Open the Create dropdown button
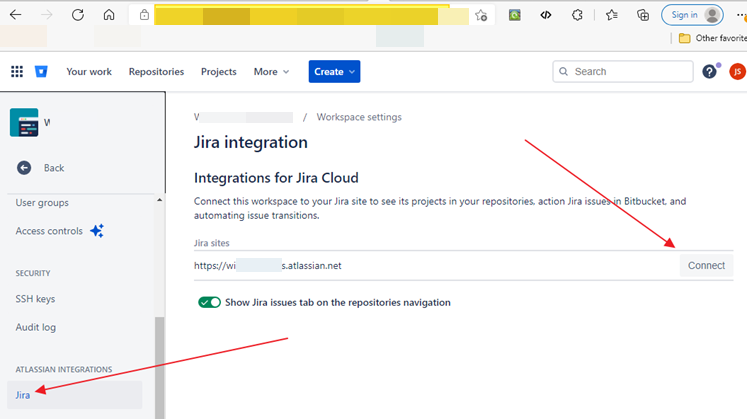The width and height of the screenshot is (747, 419). coord(334,71)
